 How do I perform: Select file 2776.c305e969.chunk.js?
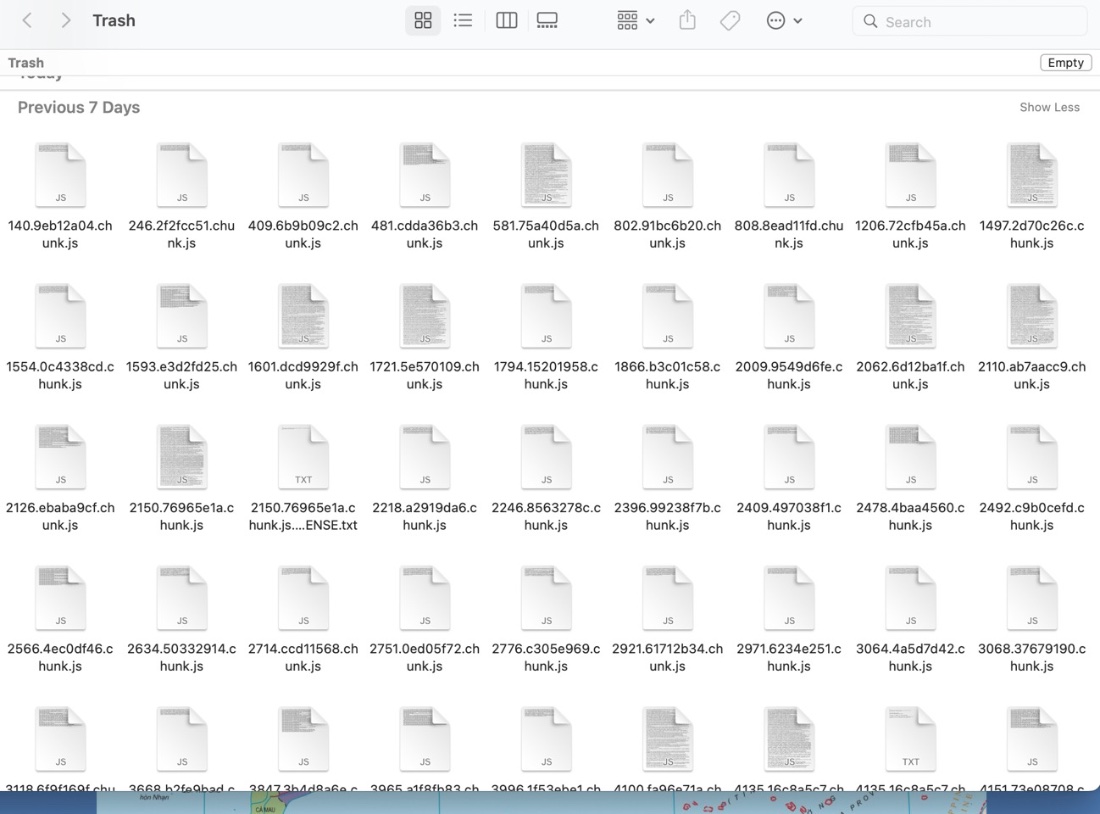546,599
